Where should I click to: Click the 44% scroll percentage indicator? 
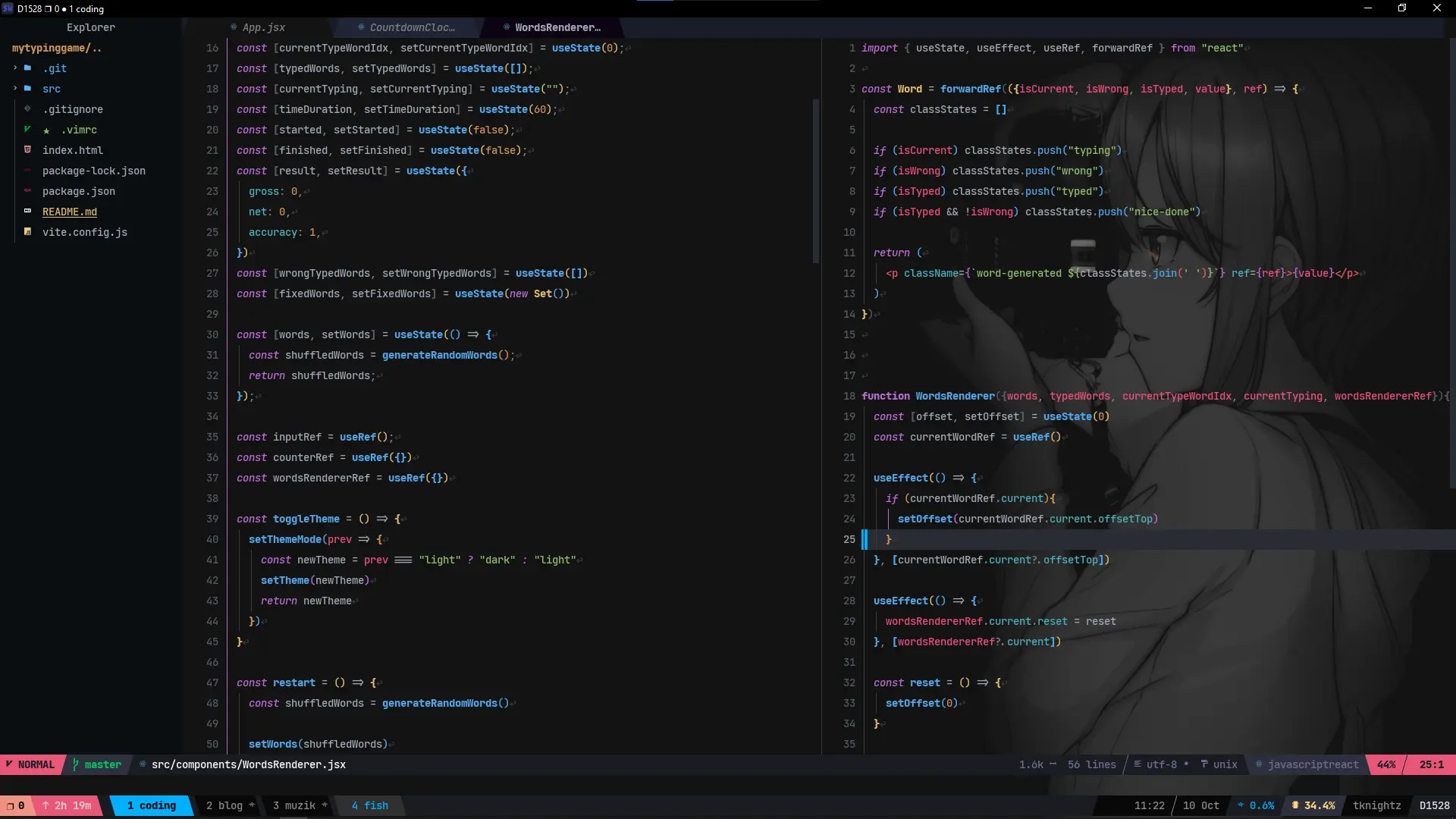pos(1386,764)
